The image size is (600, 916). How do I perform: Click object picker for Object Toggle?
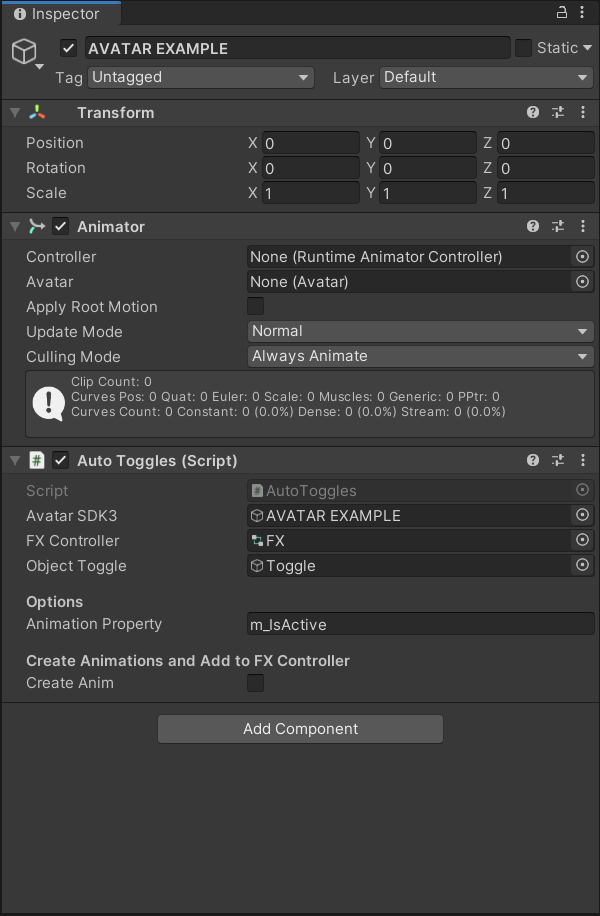point(583,566)
